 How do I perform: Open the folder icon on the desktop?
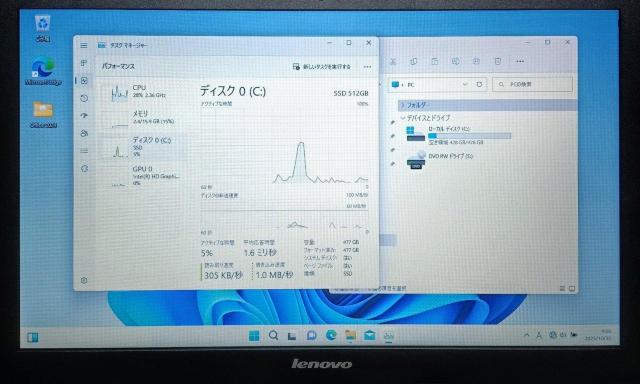coord(43,115)
